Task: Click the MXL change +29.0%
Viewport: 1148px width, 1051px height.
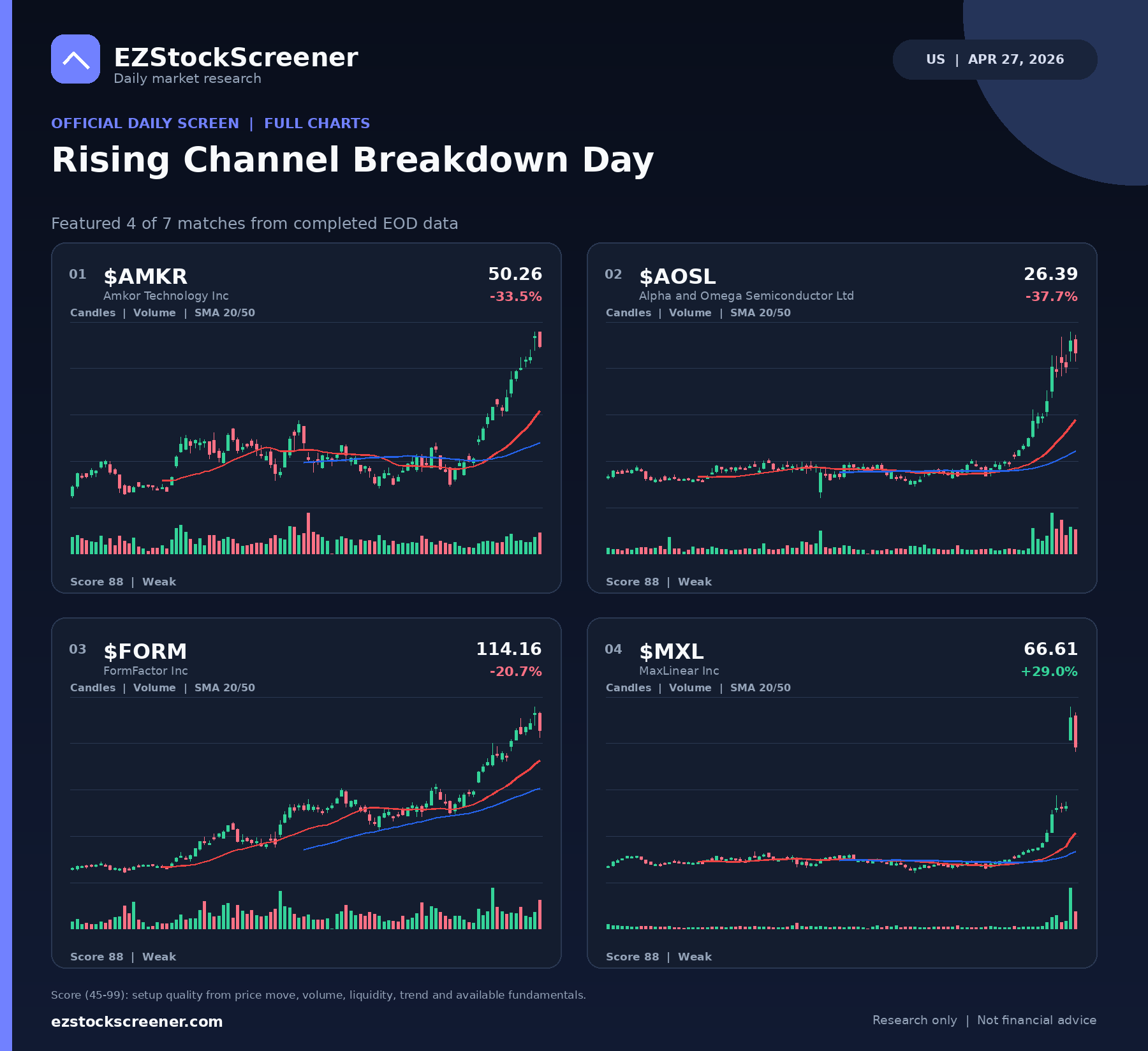Action: [x=1049, y=672]
